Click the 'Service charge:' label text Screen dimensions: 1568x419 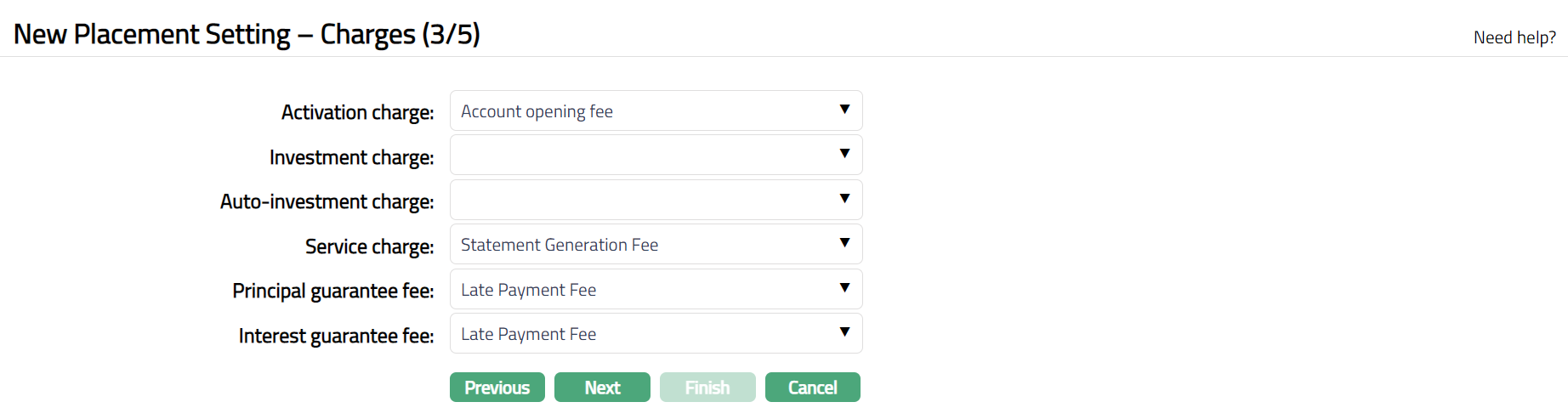coord(369,246)
